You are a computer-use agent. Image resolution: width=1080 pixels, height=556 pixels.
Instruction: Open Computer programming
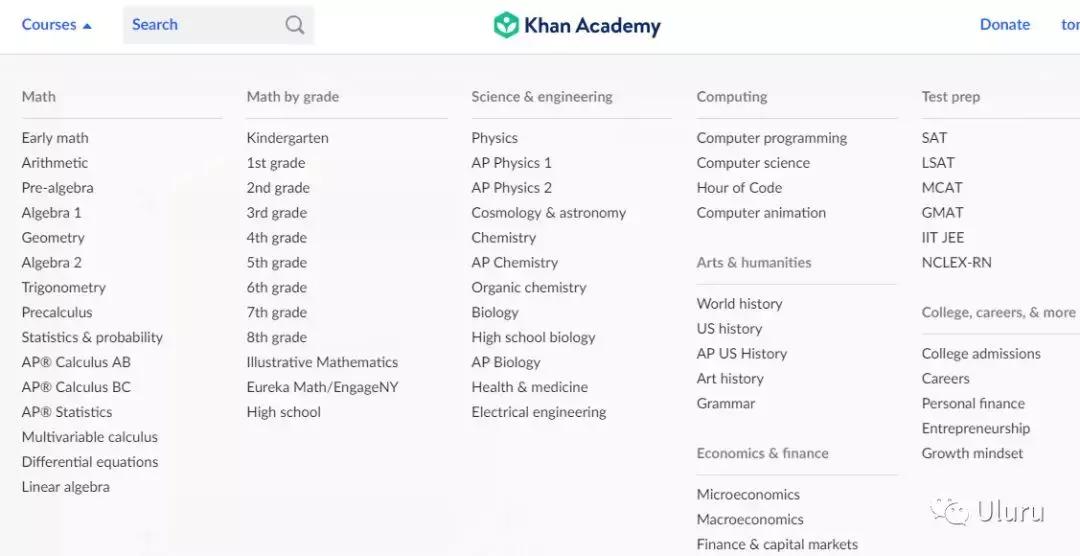click(x=771, y=138)
